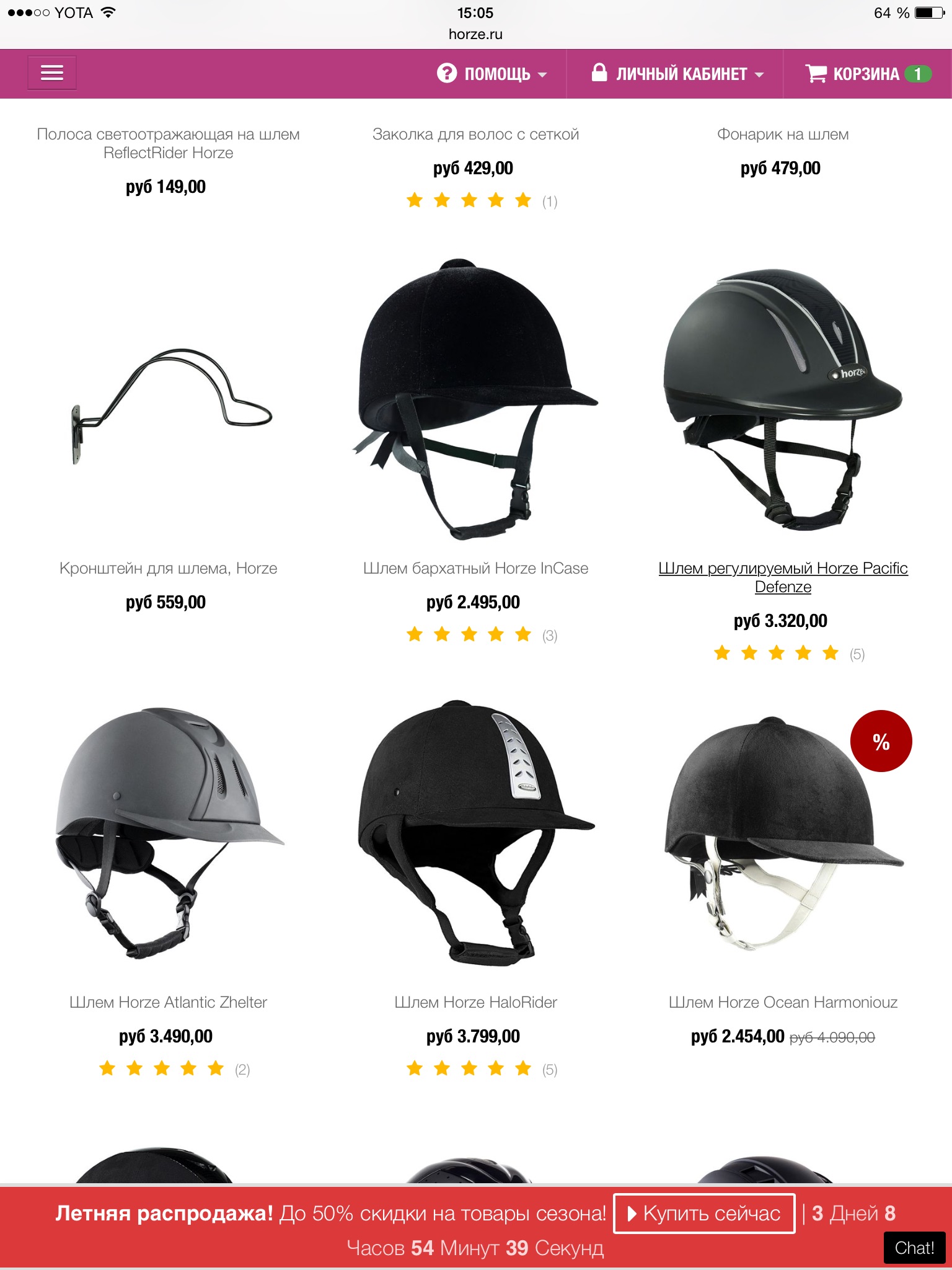Open the hamburger menu button
The height and width of the screenshot is (1270, 952).
click(52, 73)
